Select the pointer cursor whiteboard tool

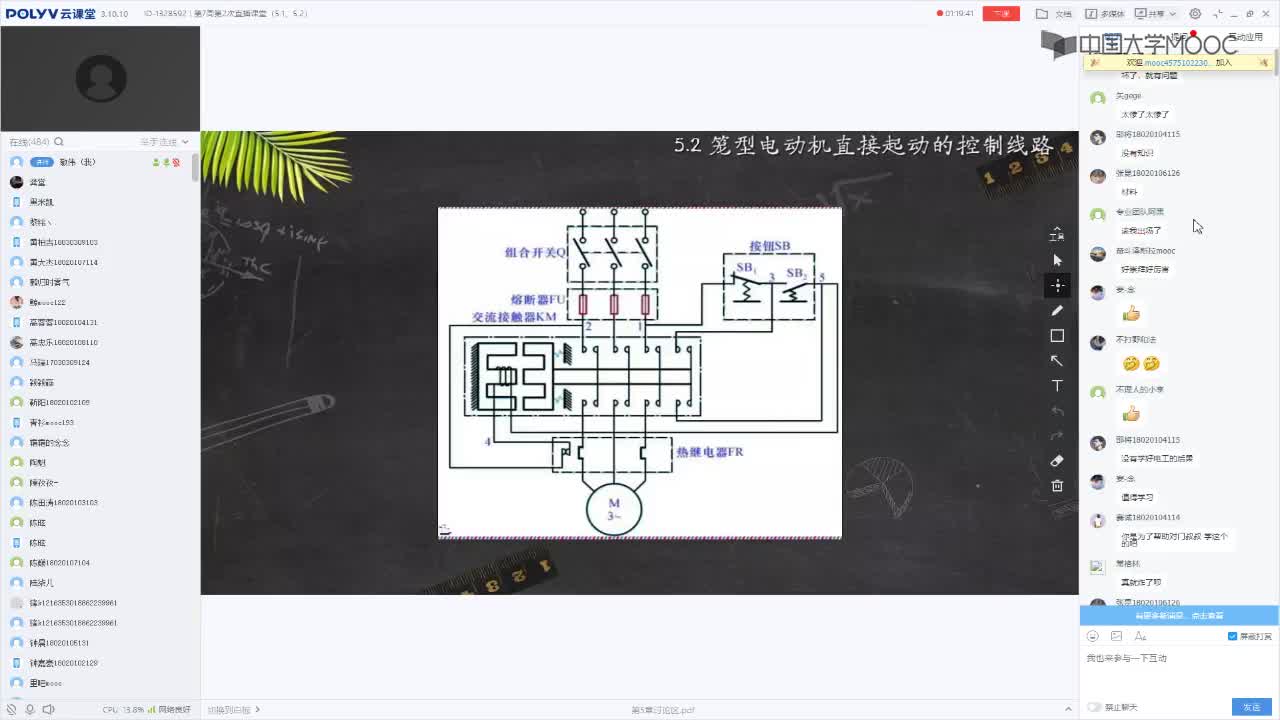tap(1057, 260)
